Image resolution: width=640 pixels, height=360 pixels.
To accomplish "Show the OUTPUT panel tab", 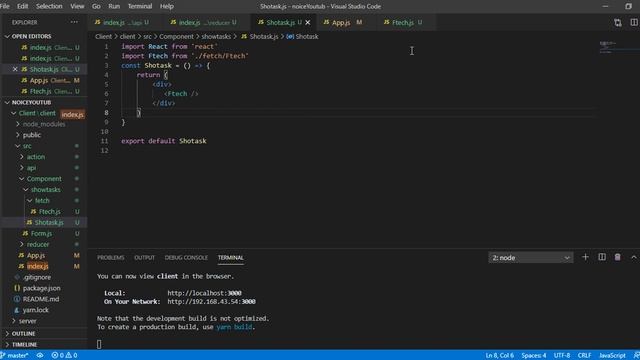I will (x=144, y=258).
